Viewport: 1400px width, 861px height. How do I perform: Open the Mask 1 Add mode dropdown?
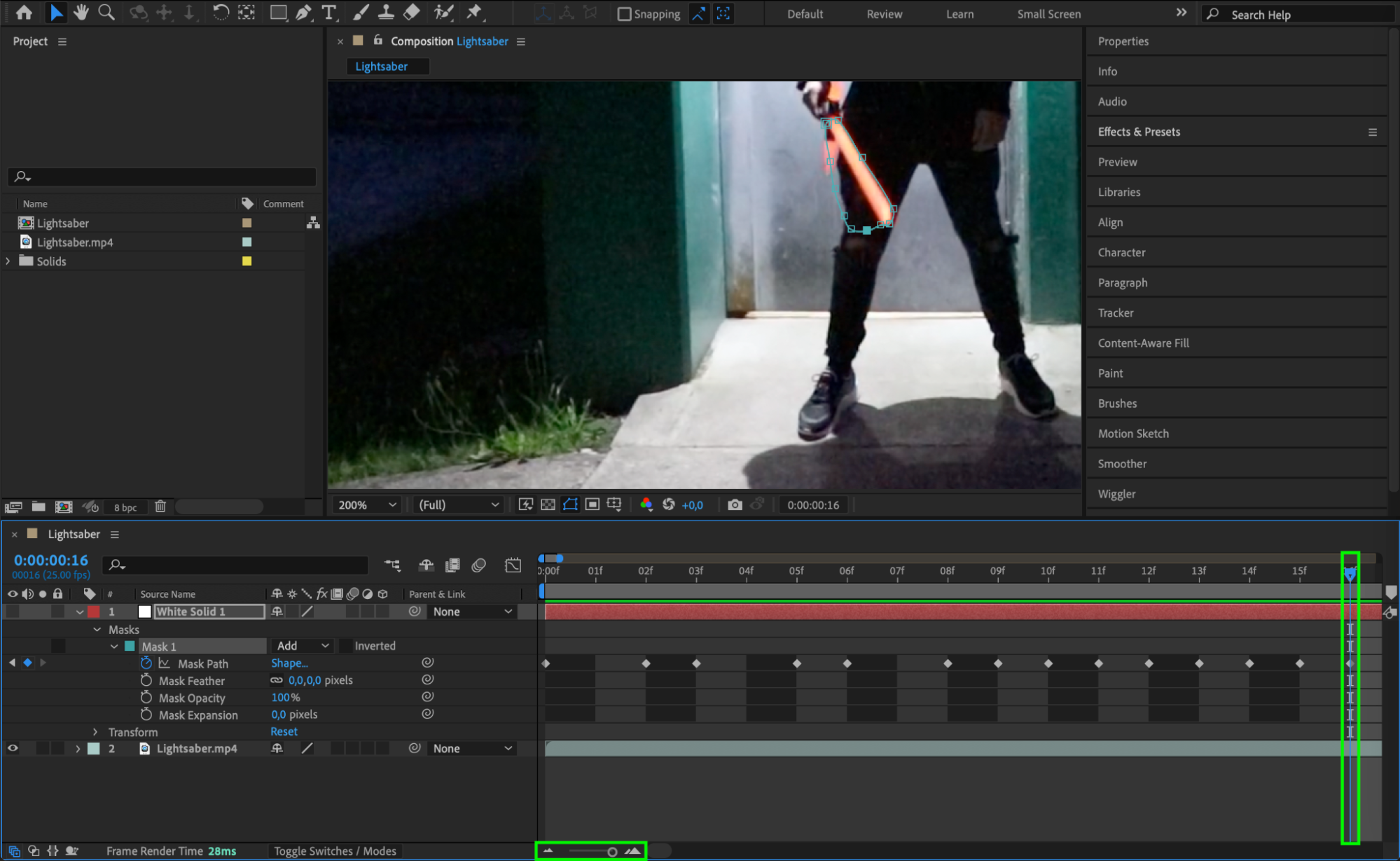(303, 646)
